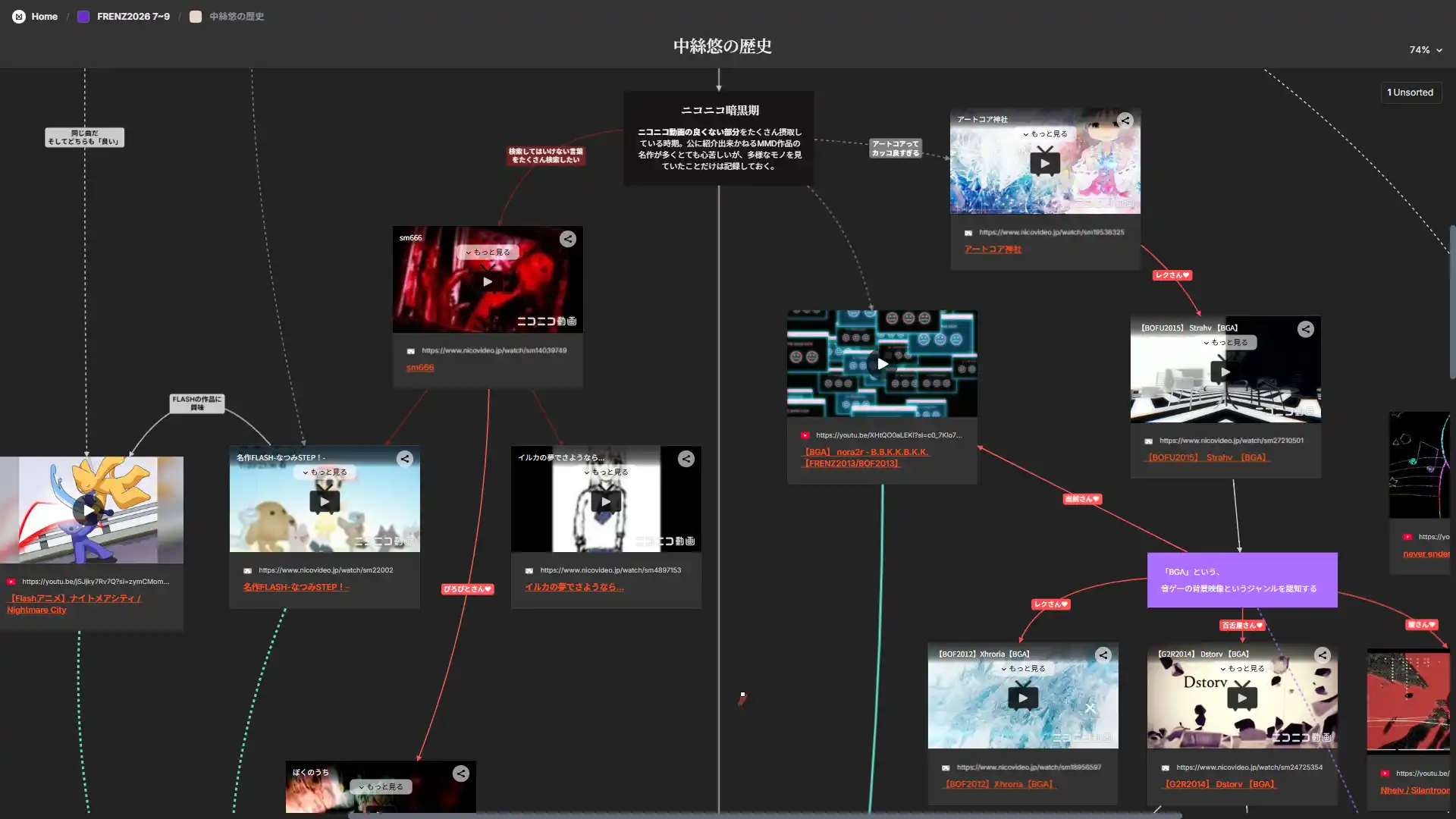Click the horizontal scrollbar at bottom
1456x819 pixels.
pos(764,816)
